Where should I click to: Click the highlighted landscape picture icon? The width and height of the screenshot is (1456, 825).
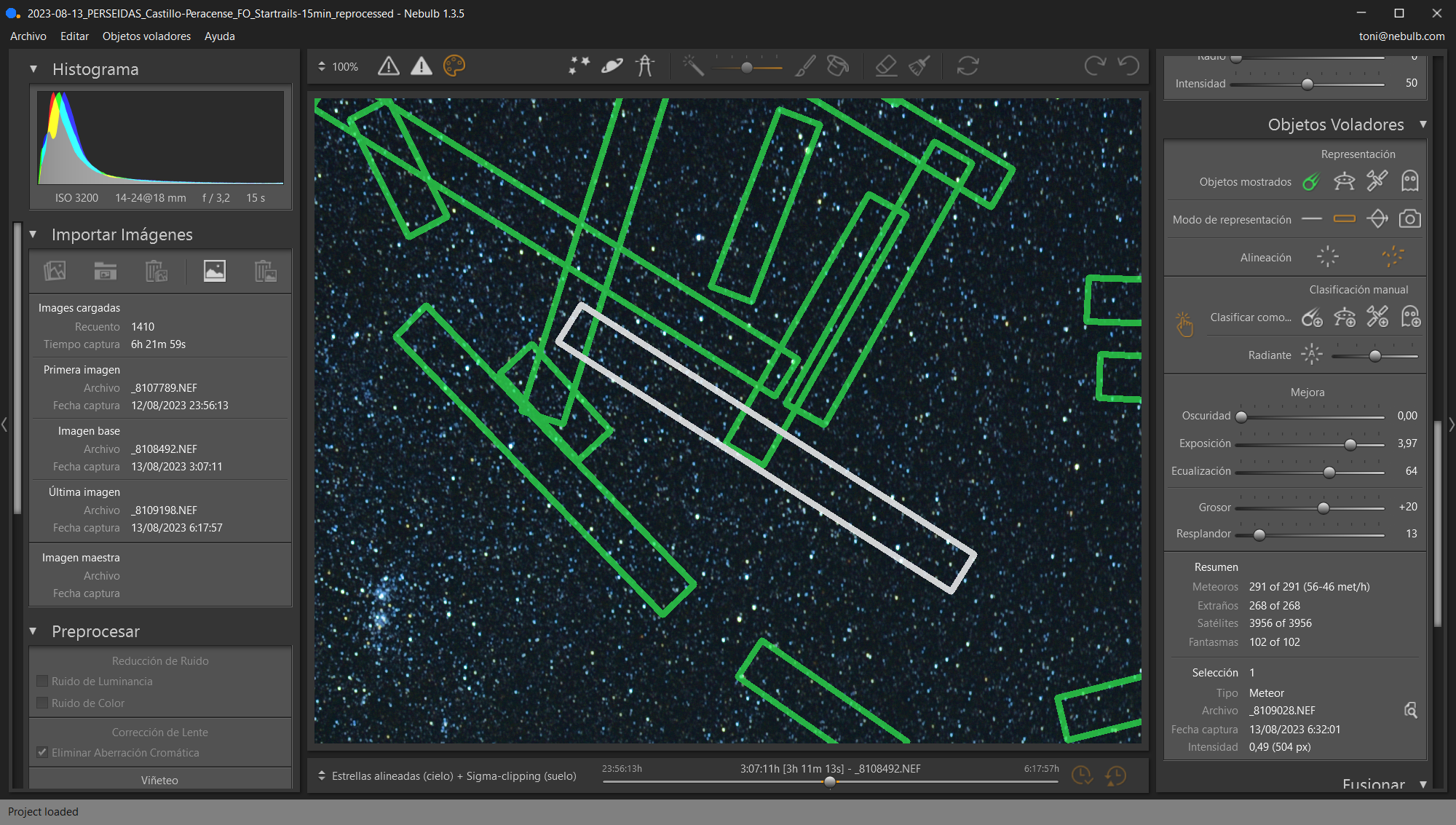[x=214, y=271]
